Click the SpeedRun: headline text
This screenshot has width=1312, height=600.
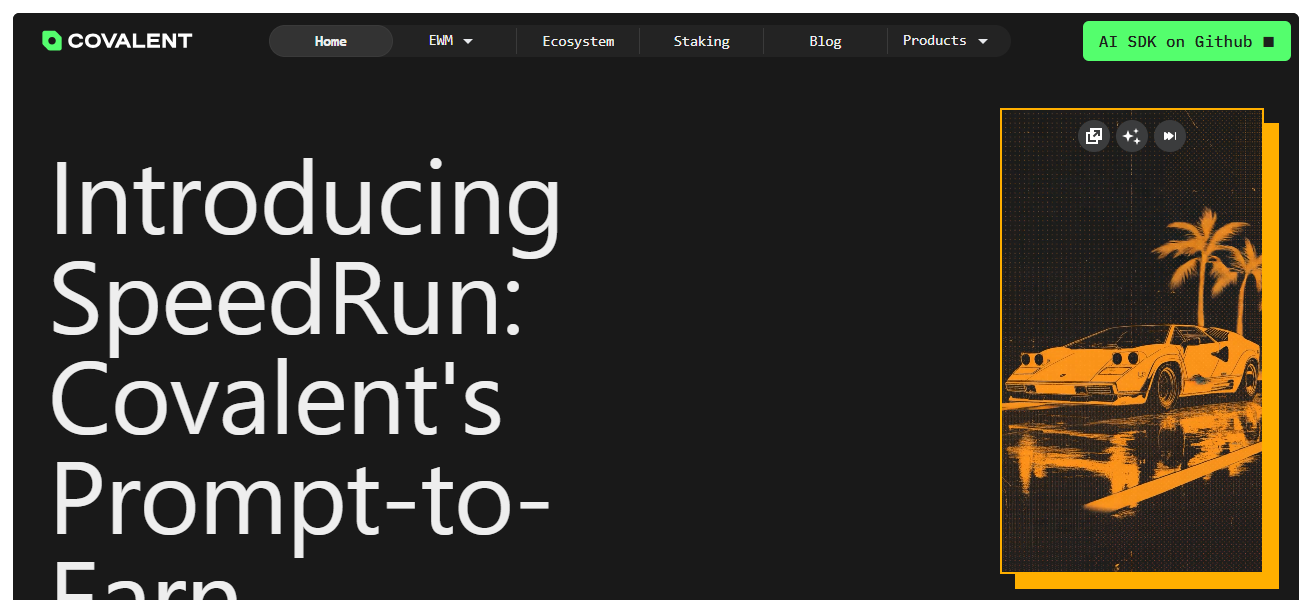click(x=287, y=300)
